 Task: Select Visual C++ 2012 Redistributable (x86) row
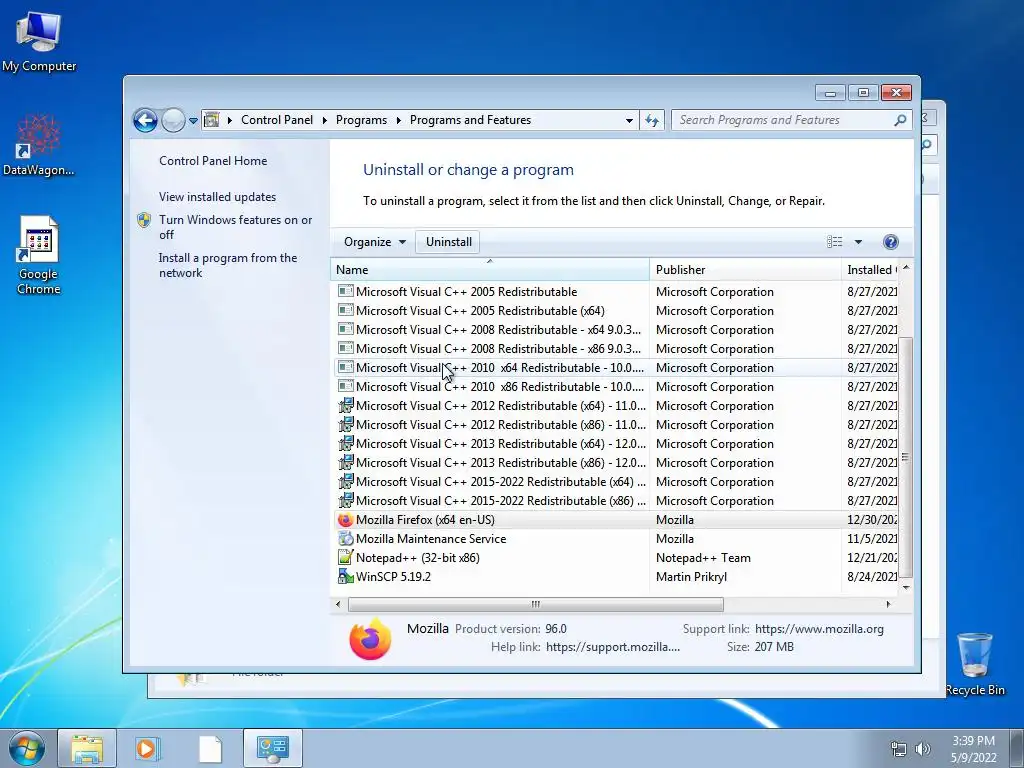pyautogui.click(x=616, y=424)
